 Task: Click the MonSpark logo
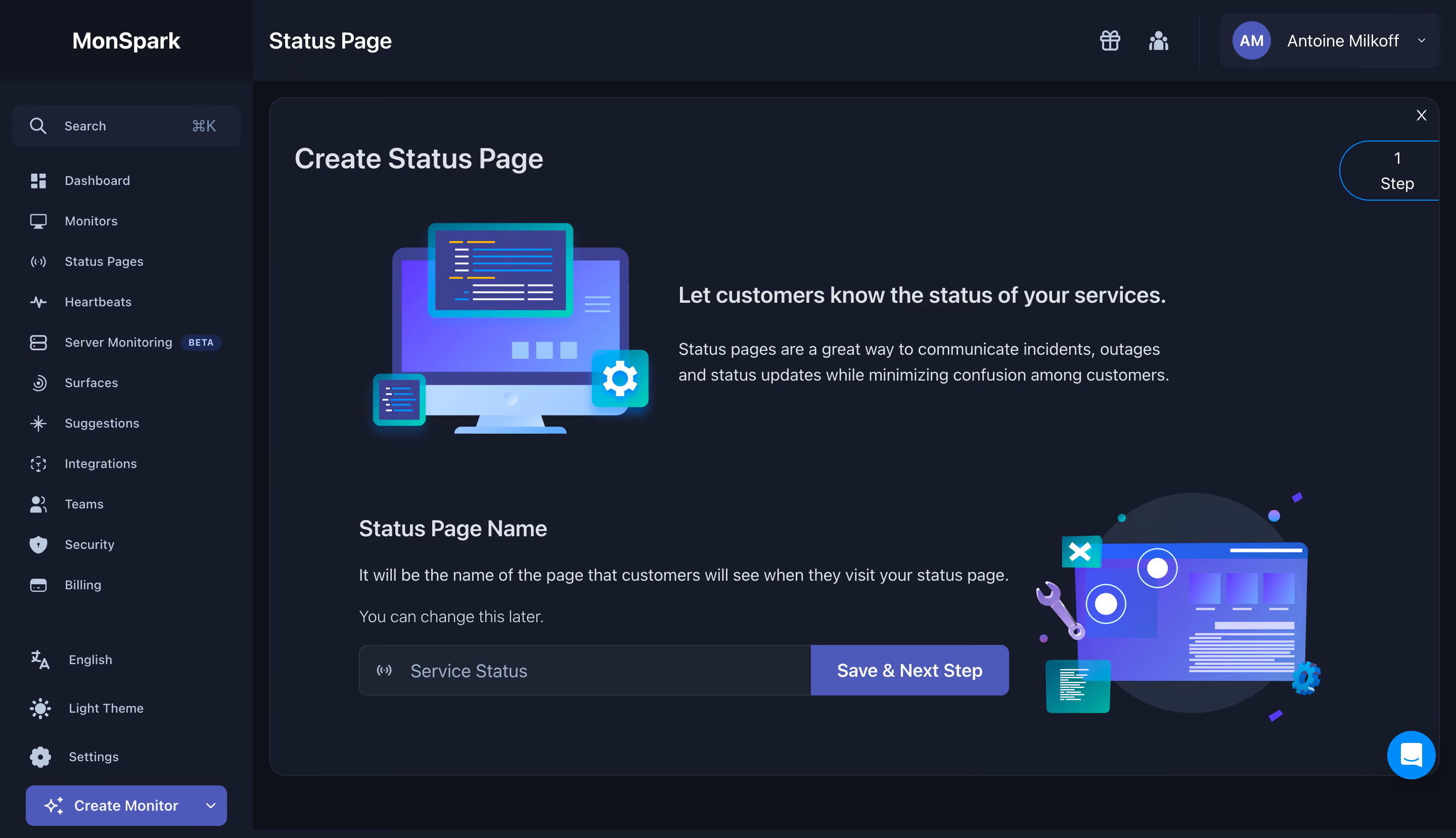(x=126, y=40)
